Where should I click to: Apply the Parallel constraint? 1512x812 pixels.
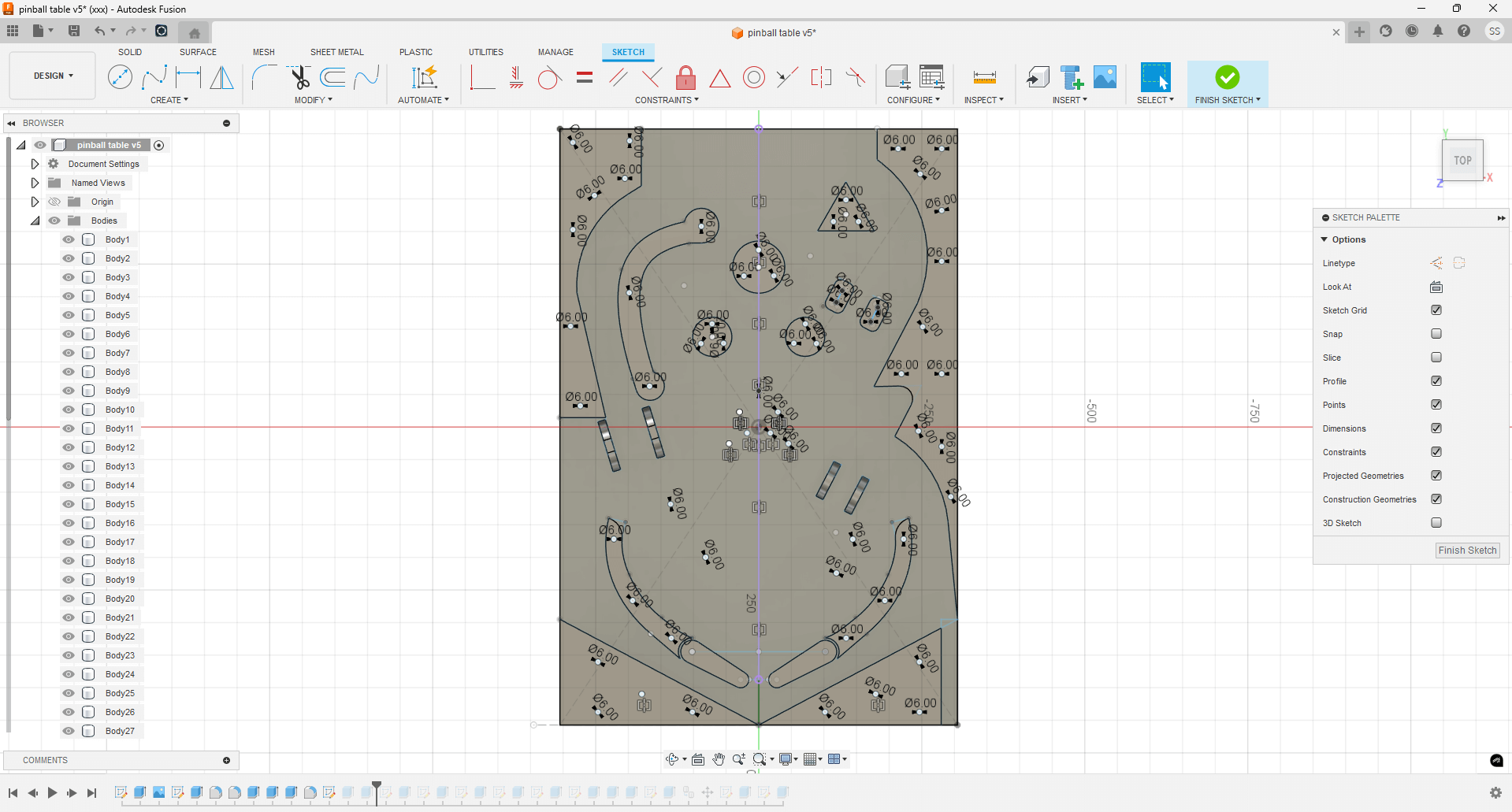tap(619, 77)
